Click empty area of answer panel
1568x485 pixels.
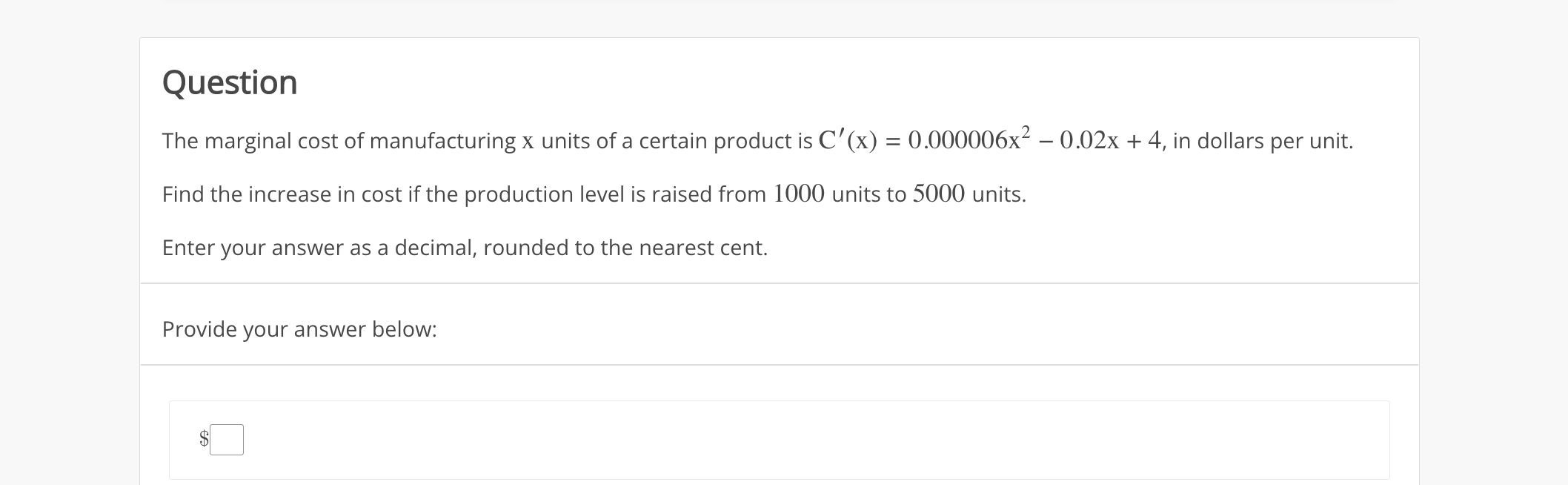pos(815,440)
